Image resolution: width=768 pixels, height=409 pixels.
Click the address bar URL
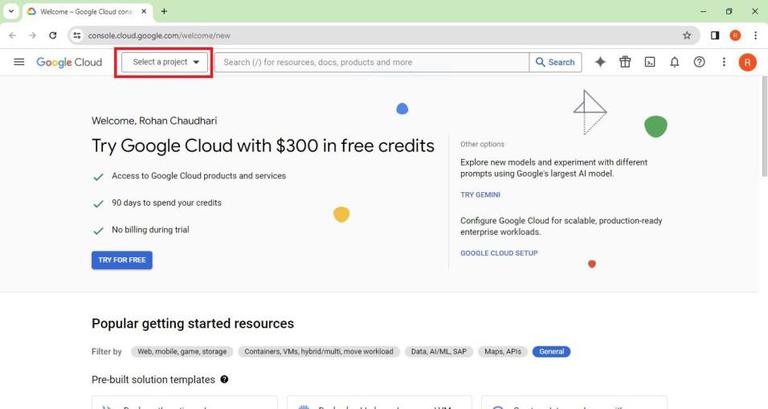click(x=159, y=35)
